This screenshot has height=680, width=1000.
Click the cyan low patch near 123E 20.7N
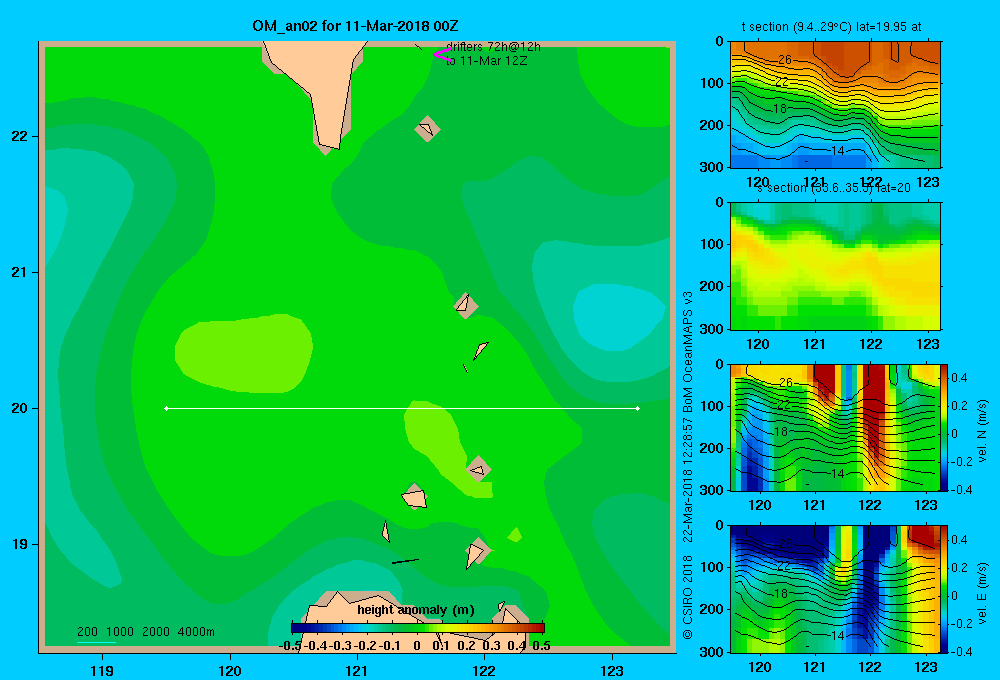(x=619, y=316)
